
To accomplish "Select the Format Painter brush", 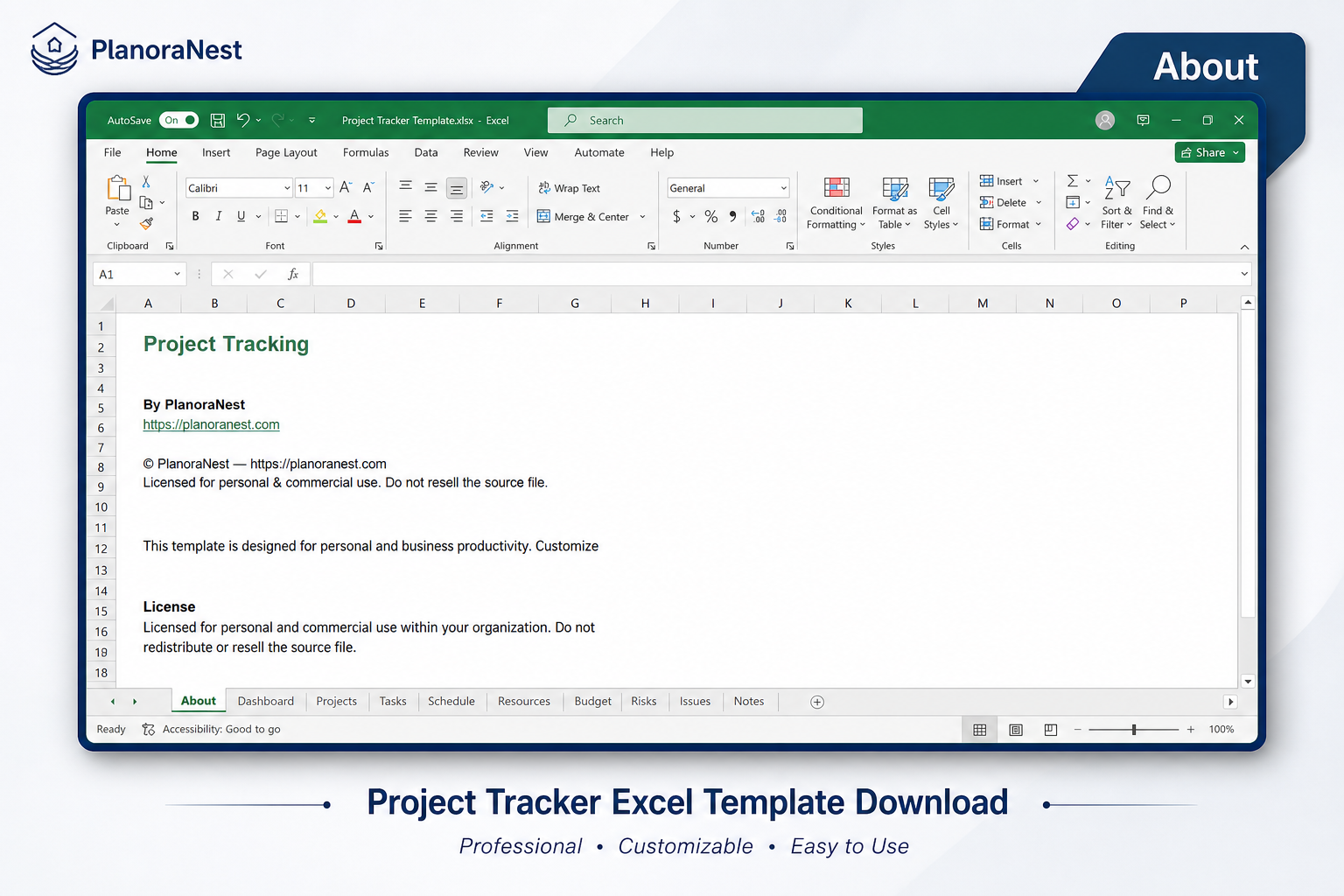I will (146, 223).
